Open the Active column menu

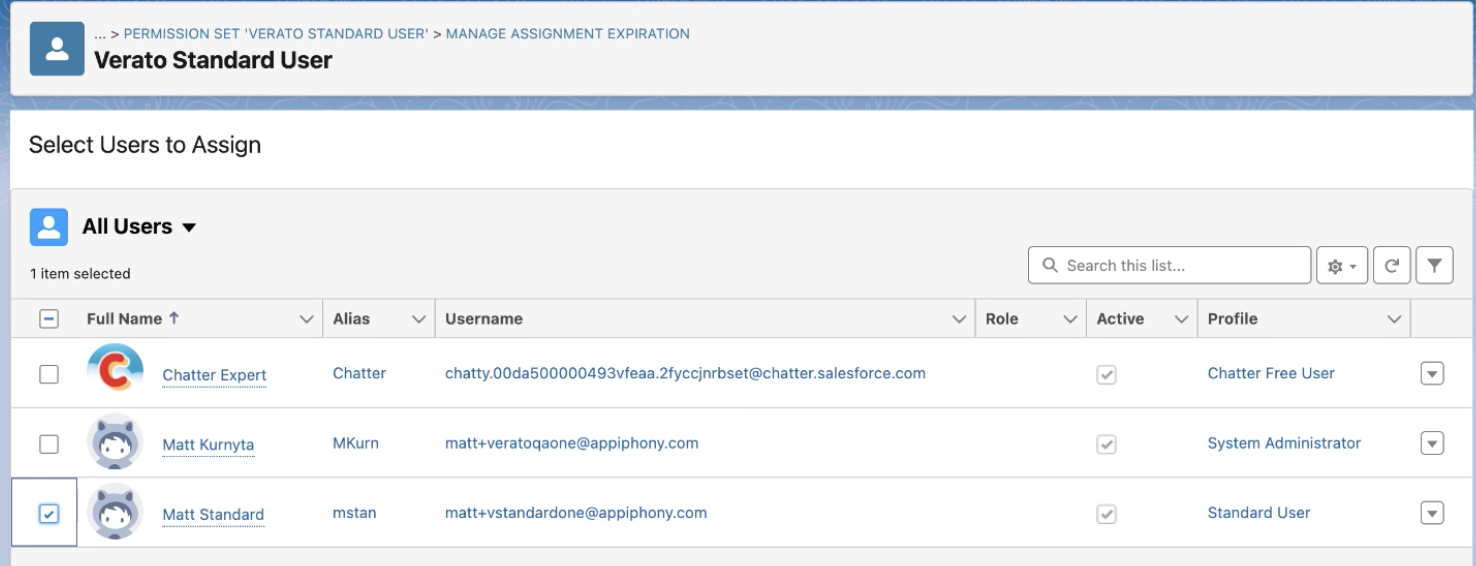click(x=1181, y=319)
